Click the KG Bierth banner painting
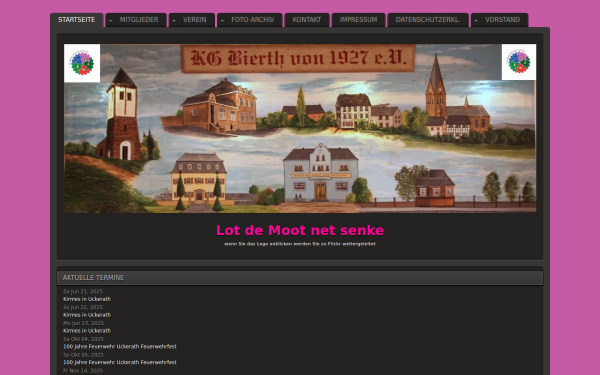The image size is (600, 375). [x=300, y=129]
